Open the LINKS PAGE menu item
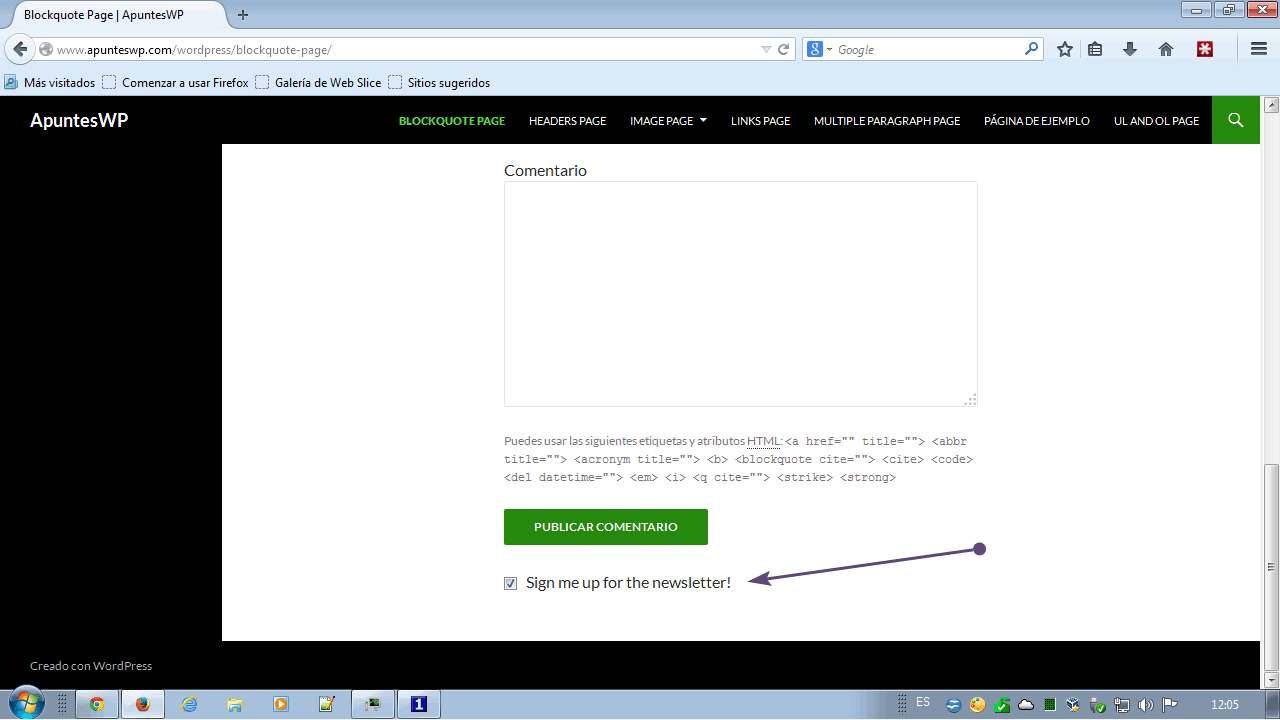Screen dimensions: 1280x720 pyautogui.click(x=761, y=121)
